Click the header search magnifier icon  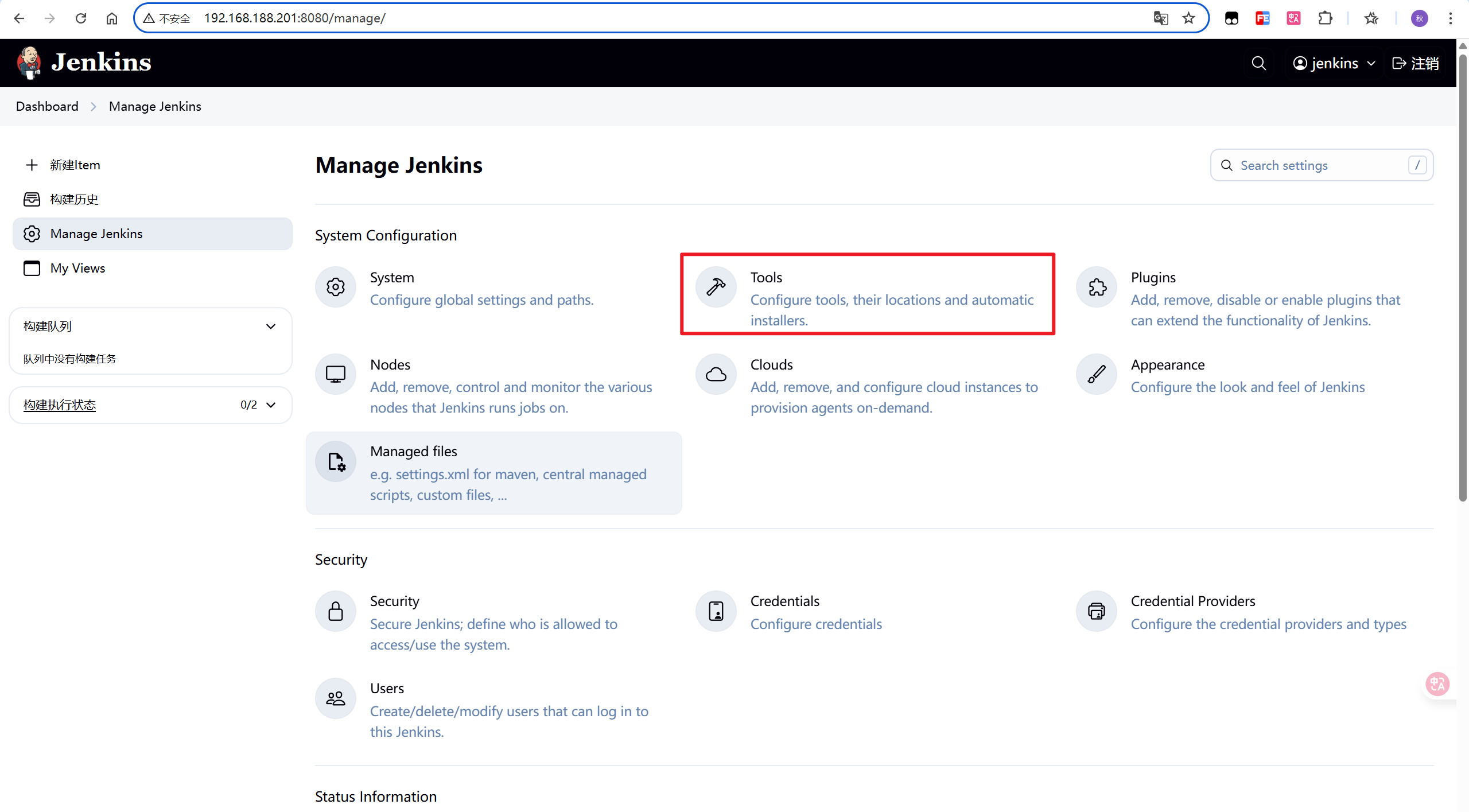pos(1258,63)
